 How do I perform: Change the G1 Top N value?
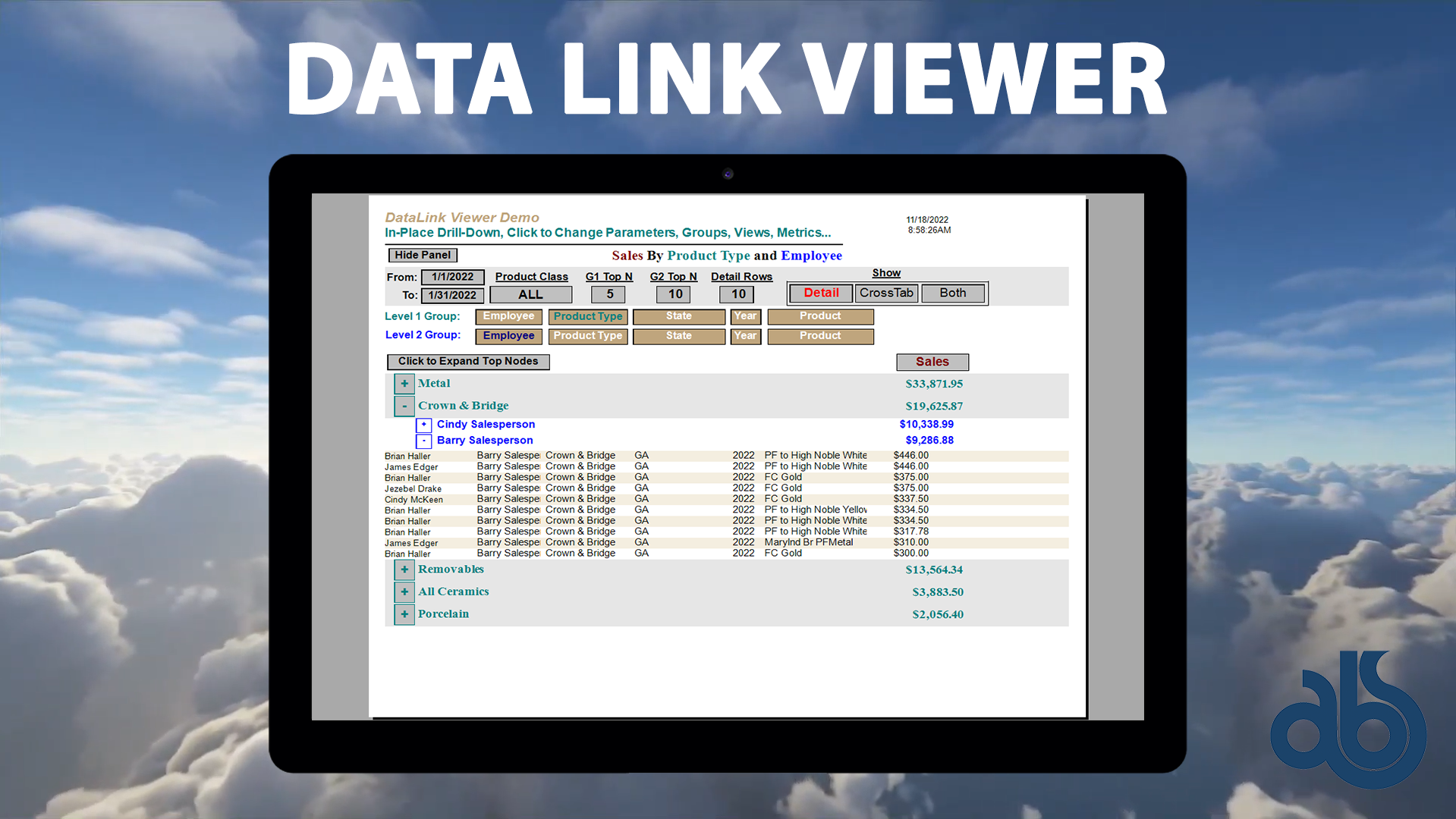click(609, 294)
